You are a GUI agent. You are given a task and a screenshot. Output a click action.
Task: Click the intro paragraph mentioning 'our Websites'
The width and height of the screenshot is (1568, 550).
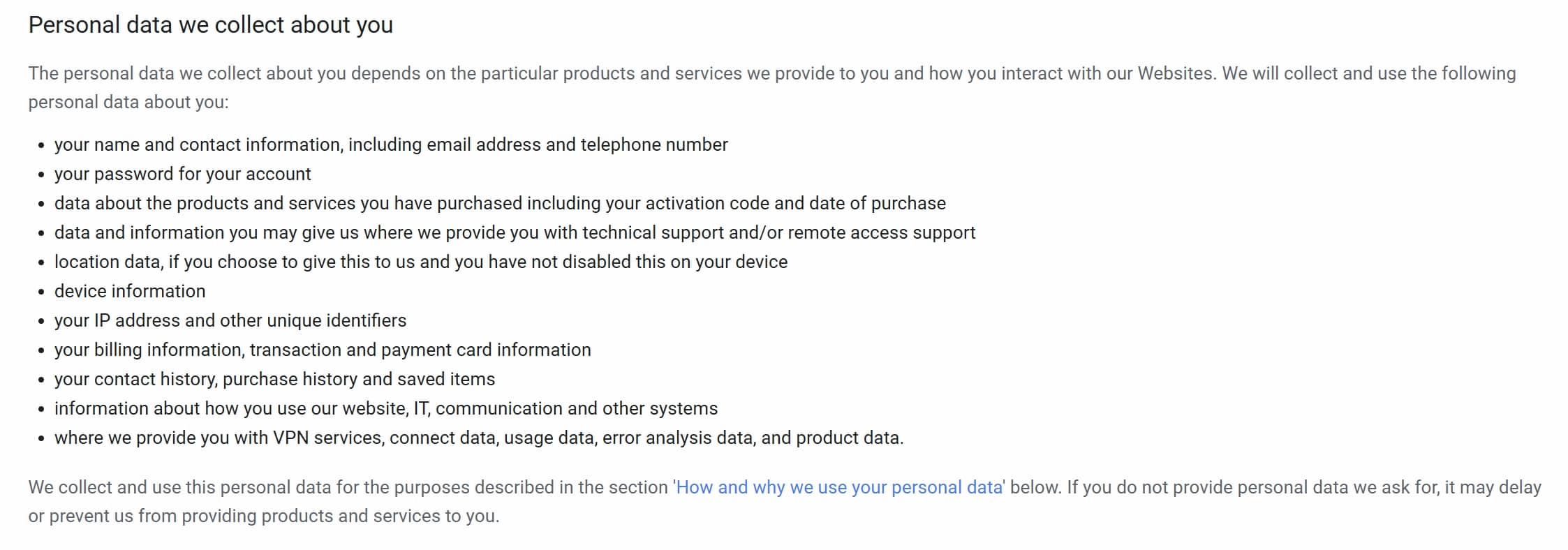[x=772, y=88]
